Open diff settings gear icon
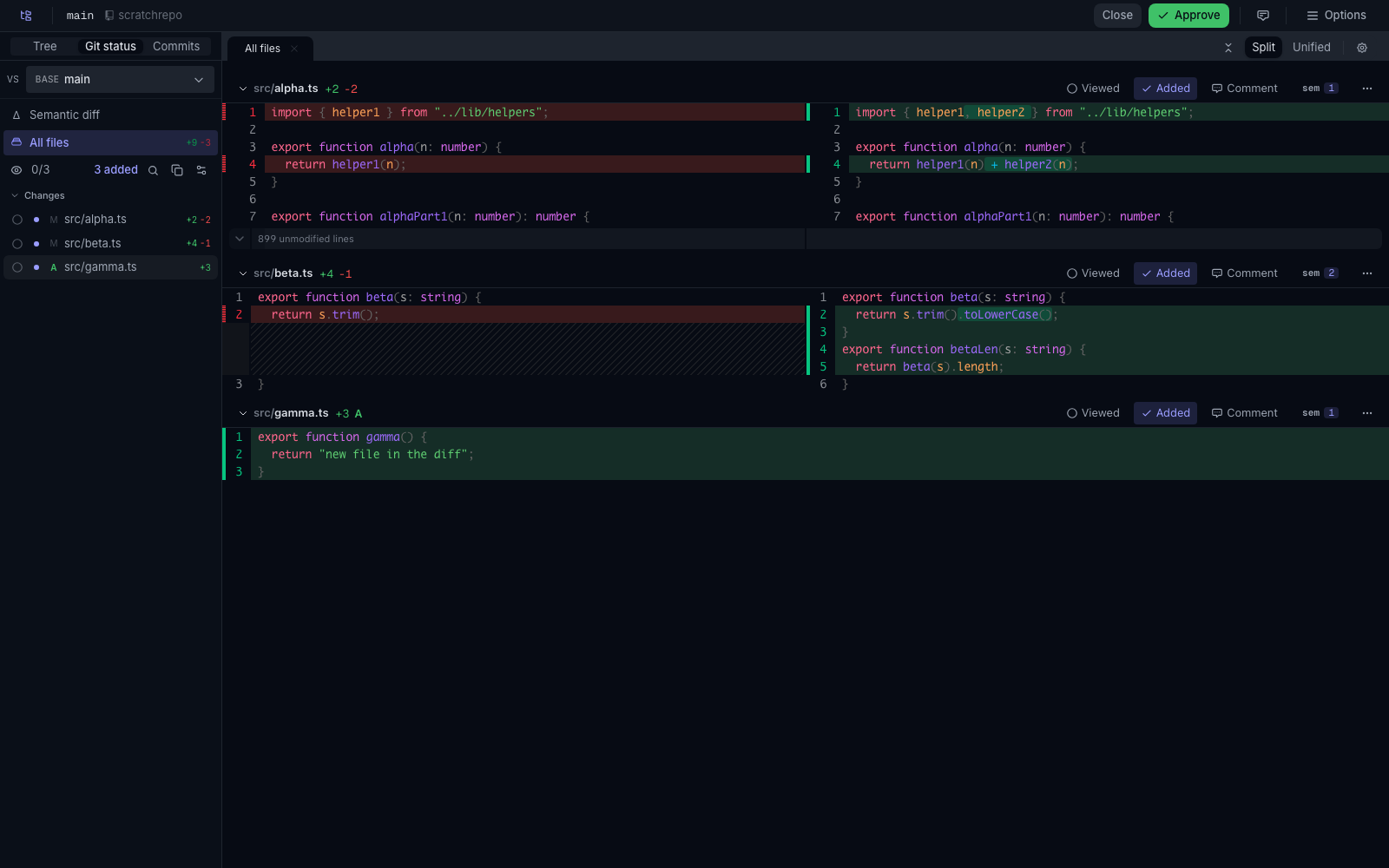 tap(1362, 48)
